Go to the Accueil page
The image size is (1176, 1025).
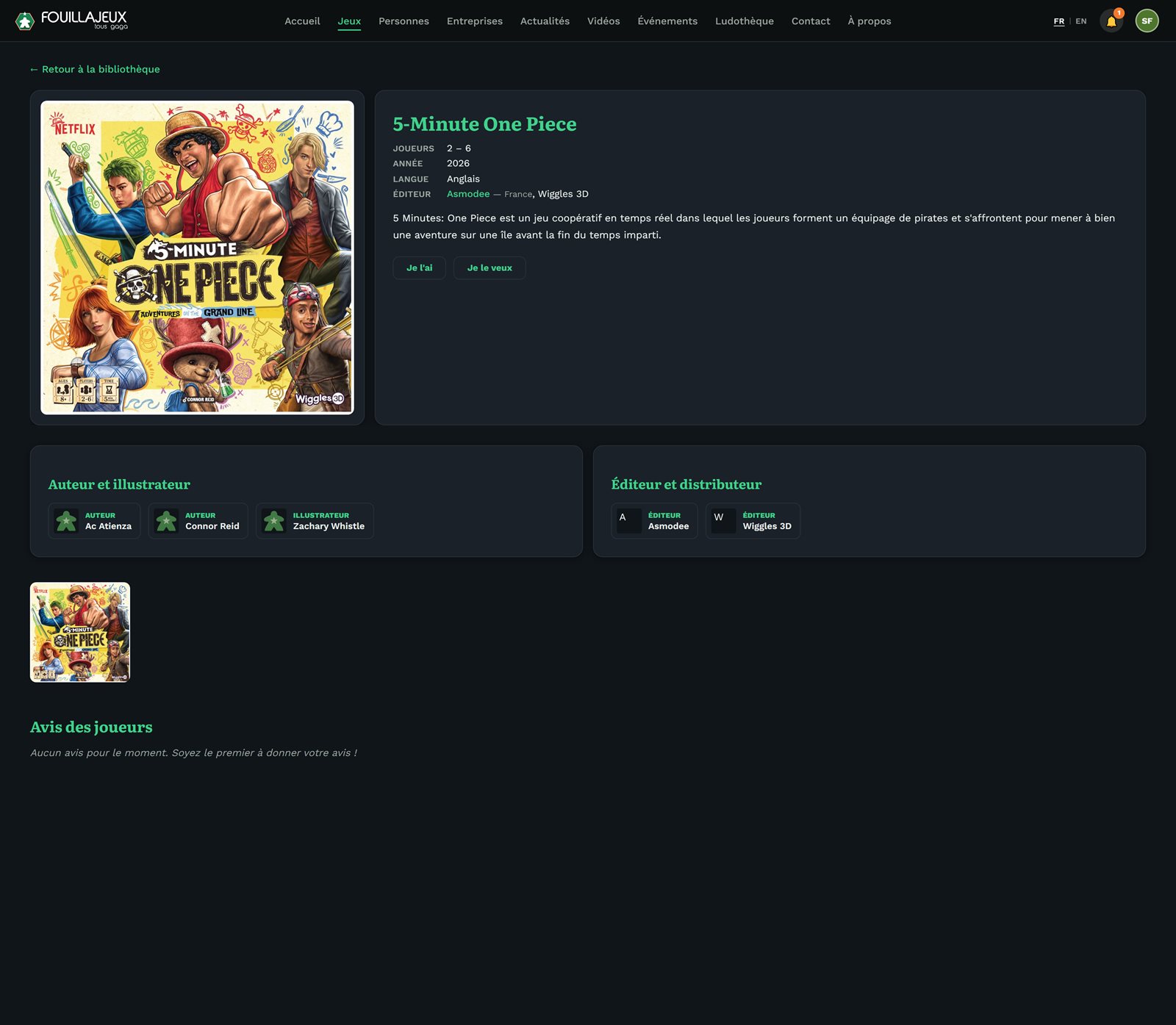click(302, 21)
